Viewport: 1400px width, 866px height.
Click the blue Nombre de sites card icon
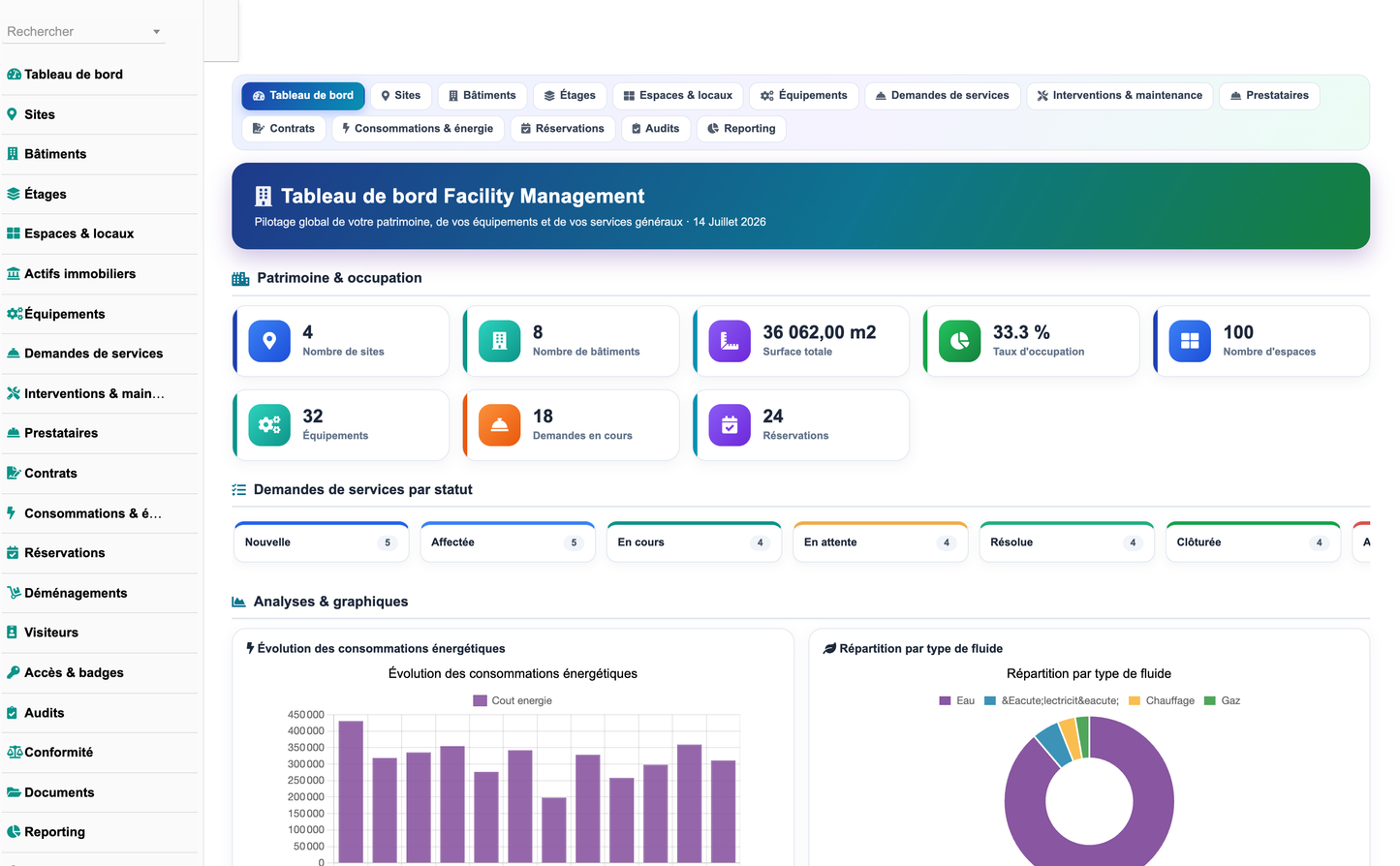[x=269, y=341]
